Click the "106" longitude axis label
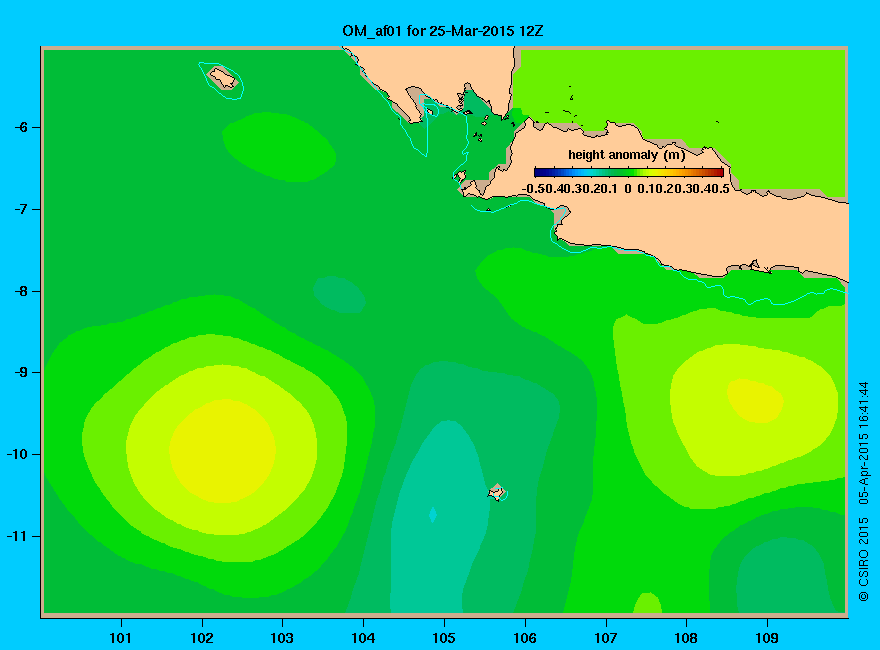The height and width of the screenshot is (650, 880). (525, 638)
